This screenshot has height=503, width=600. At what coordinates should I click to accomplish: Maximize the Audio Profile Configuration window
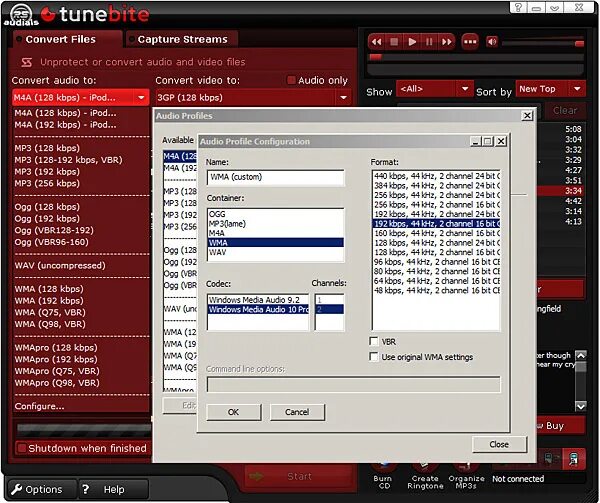(x=488, y=142)
